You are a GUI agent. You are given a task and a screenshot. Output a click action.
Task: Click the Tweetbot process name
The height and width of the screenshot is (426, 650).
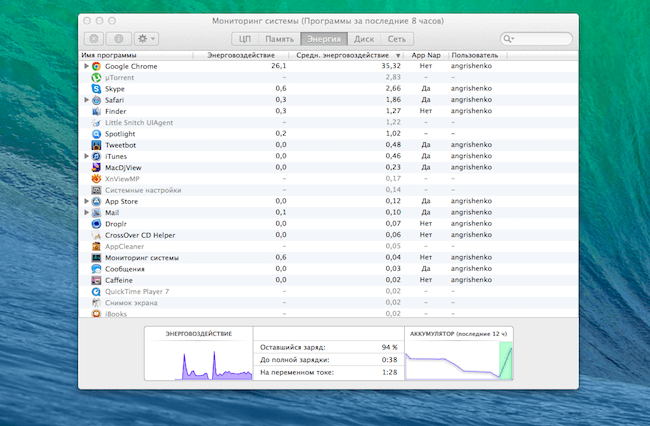(120, 145)
